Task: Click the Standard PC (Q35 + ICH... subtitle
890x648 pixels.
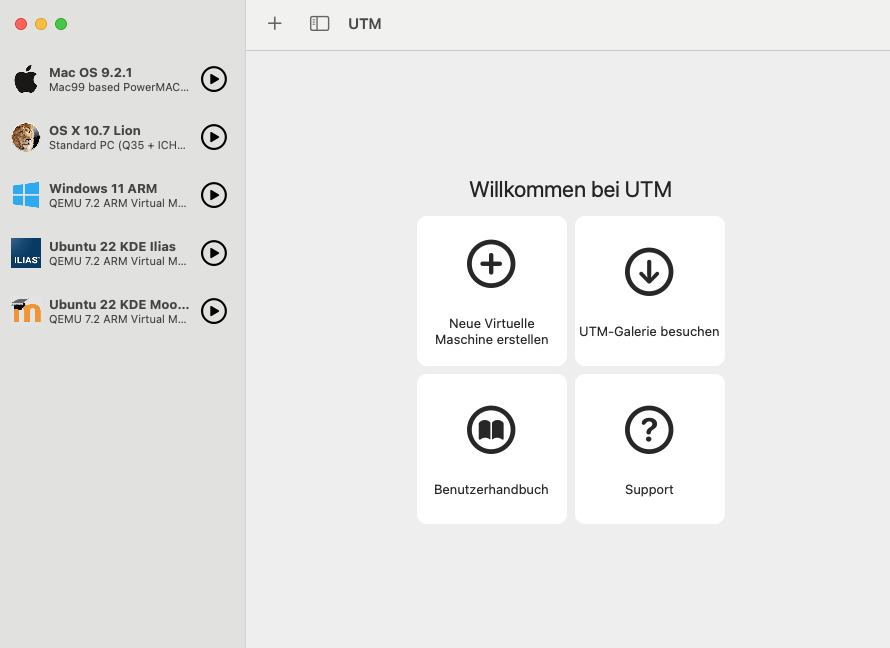Action: [x=117, y=145]
